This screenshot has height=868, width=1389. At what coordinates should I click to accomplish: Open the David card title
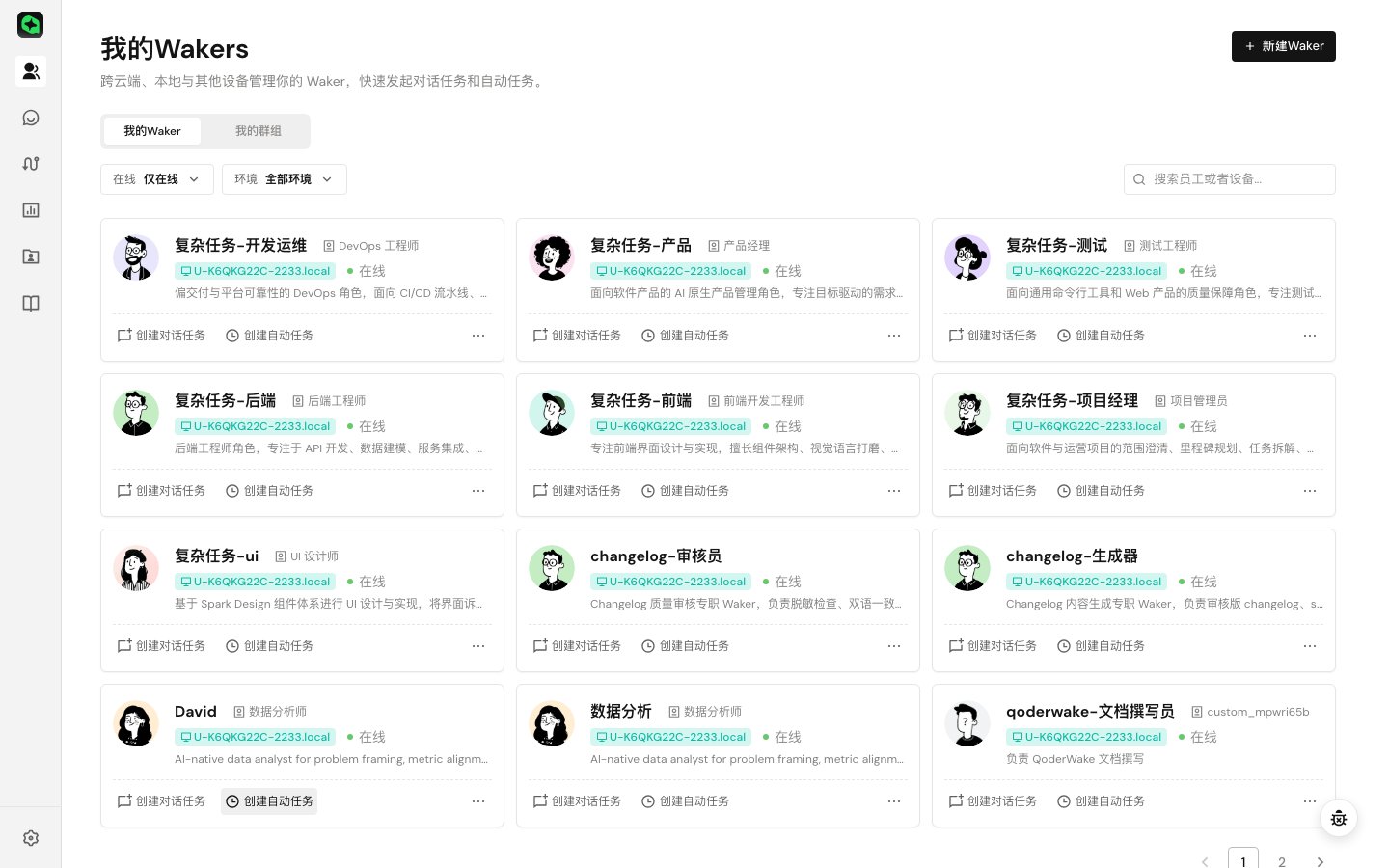pos(196,712)
